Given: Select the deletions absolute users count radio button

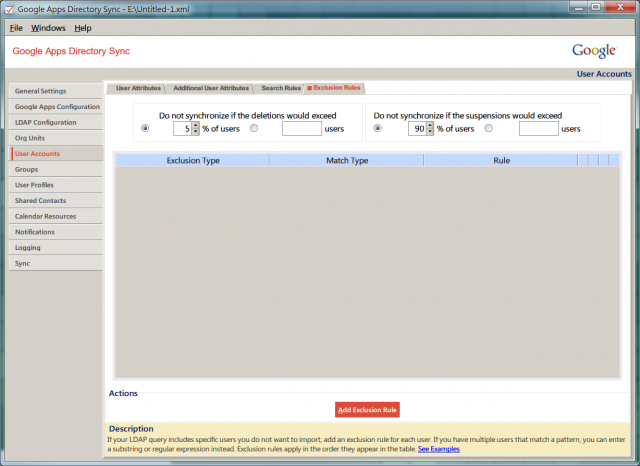Looking at the screenshot, I should [254, 128].
